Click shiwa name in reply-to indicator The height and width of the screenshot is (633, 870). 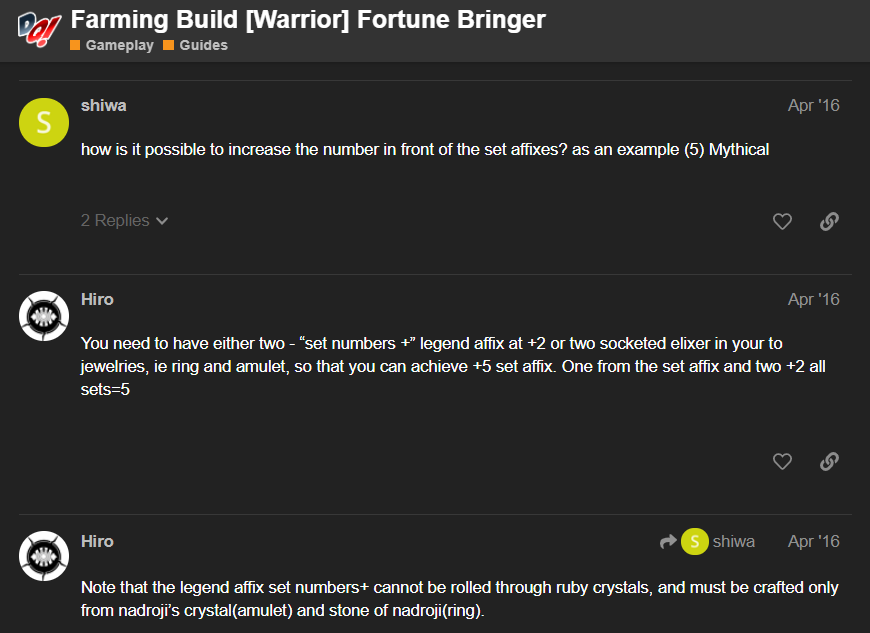point(734,541)
